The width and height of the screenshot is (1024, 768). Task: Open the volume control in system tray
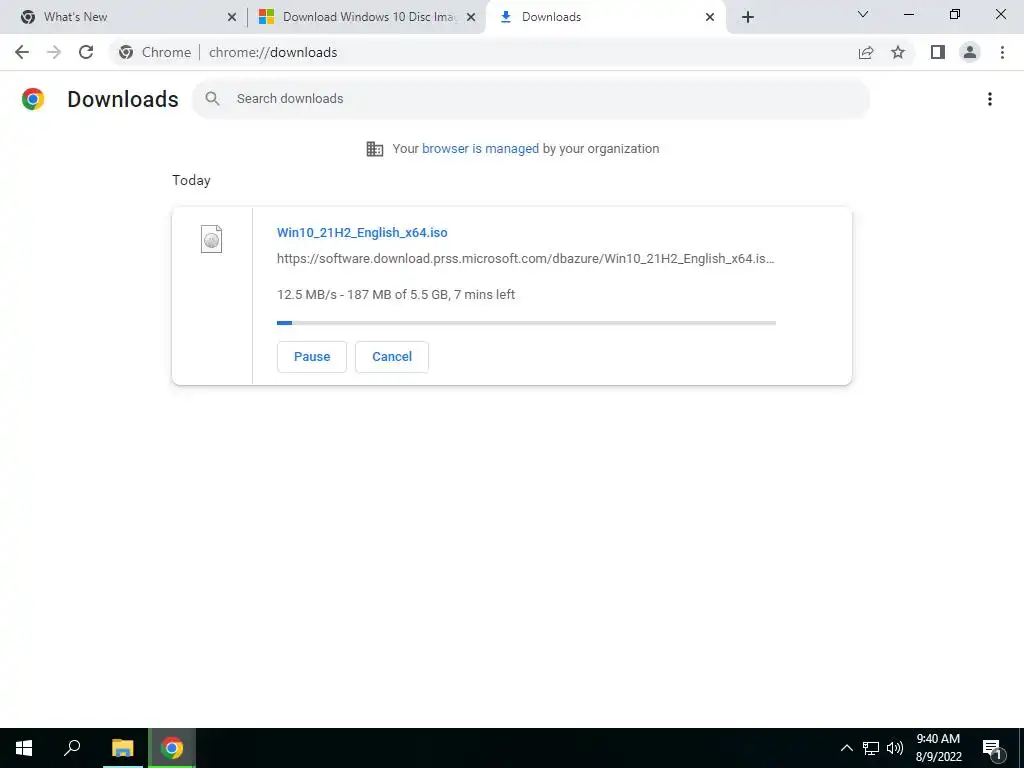[x=895, y=748]
